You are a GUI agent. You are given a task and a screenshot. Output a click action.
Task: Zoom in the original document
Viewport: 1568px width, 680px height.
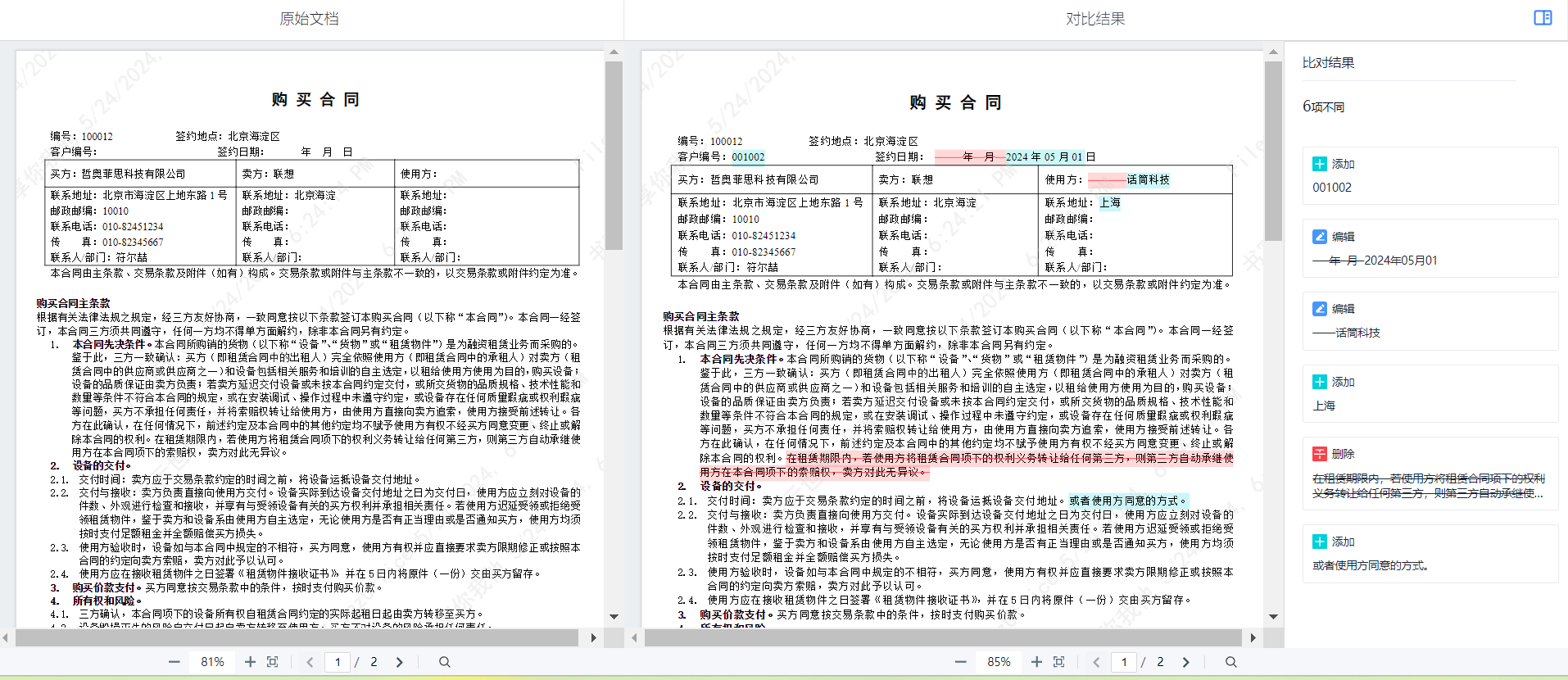point(250,662)
